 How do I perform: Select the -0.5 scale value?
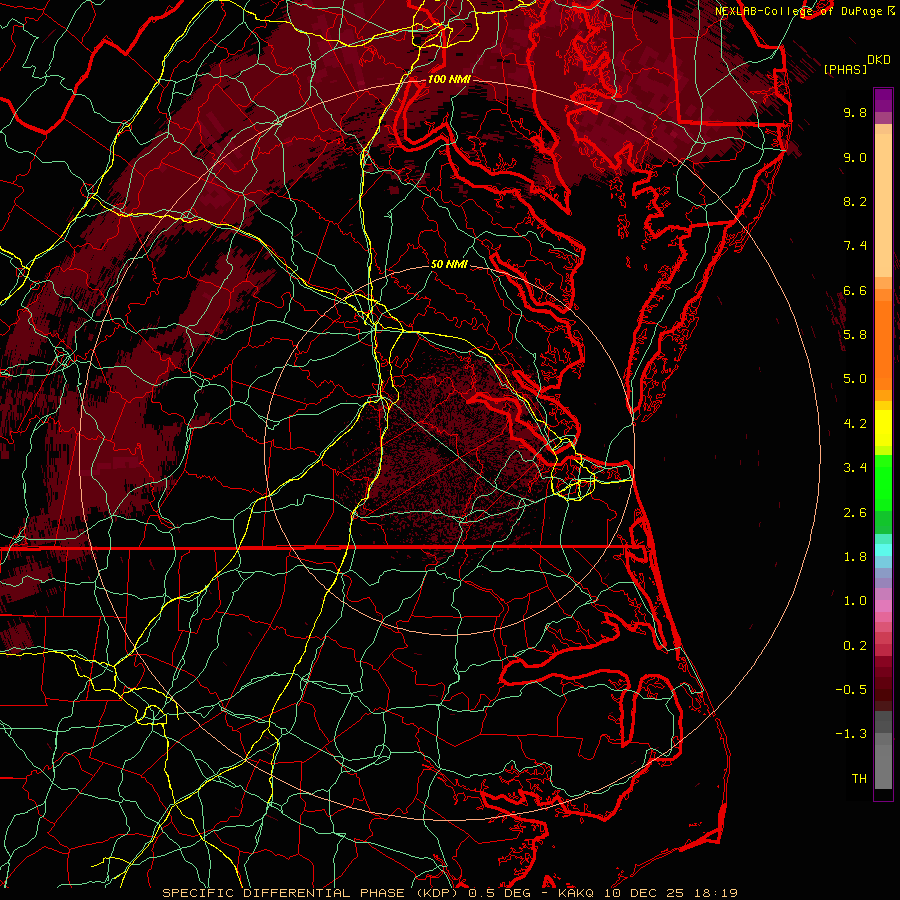(x=851, y=690)
